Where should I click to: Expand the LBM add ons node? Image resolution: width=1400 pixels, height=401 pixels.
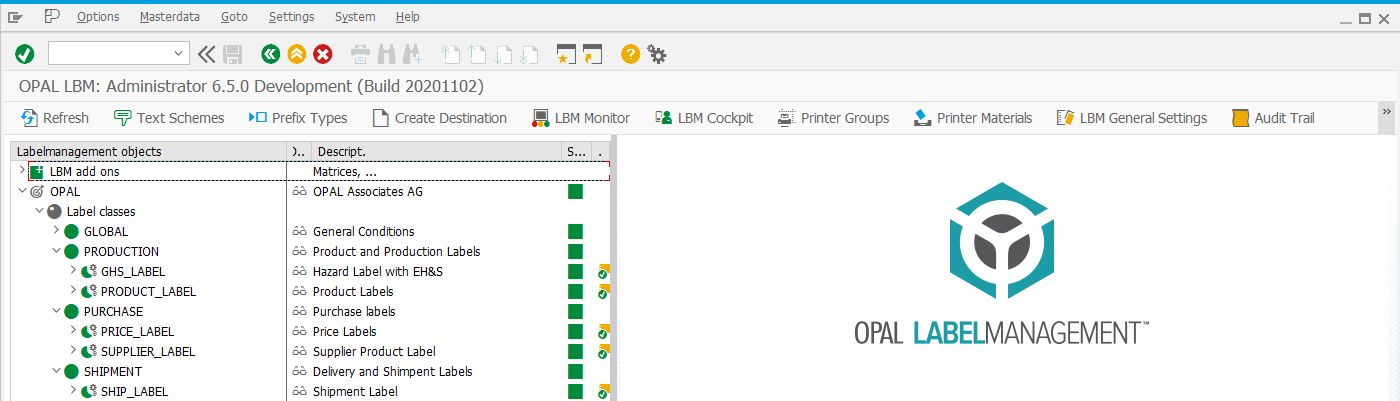point(22,171)
